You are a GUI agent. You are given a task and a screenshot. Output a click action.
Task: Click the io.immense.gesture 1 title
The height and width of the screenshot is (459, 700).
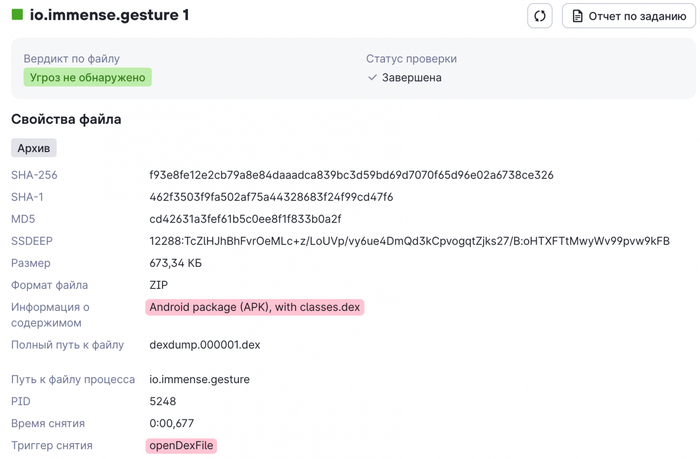pyautogui.click(x=109, y=15)
